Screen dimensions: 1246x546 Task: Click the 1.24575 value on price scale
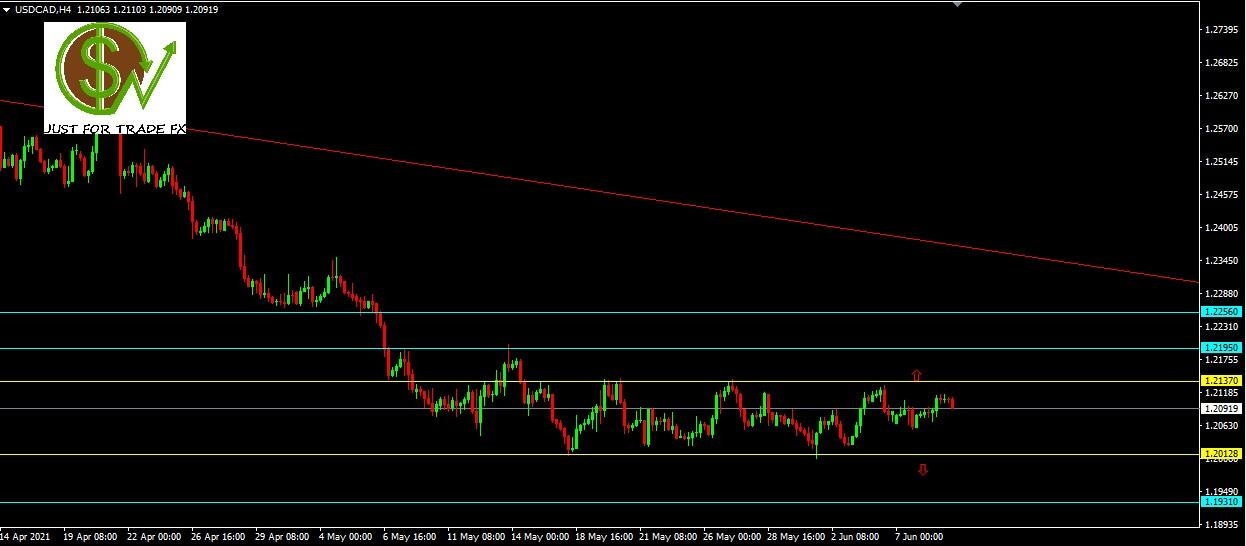click(x=1222, y=195)
